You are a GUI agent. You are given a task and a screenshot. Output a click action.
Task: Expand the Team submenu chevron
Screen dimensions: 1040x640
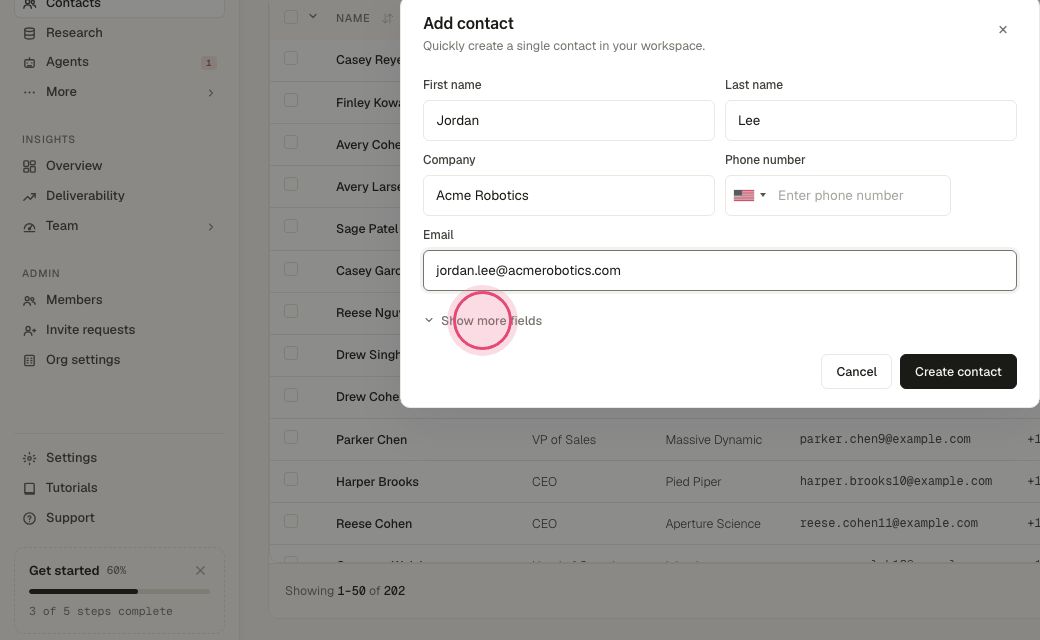(x=211, y=227)
